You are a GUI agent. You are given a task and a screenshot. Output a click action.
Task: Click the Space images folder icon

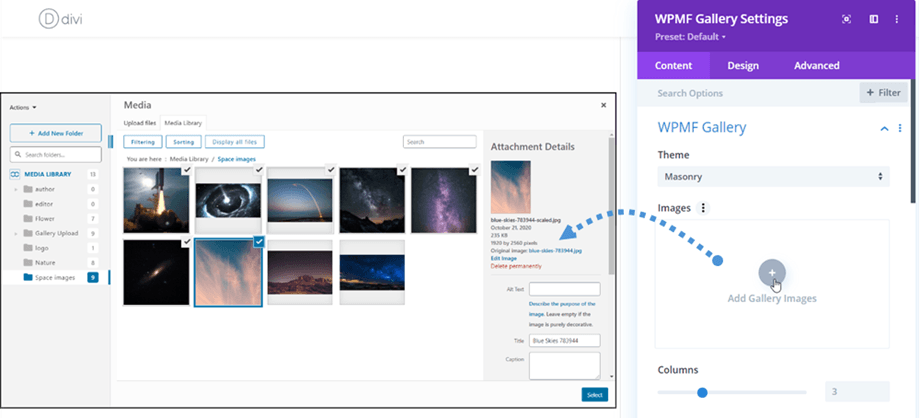(x=28, y=277)
